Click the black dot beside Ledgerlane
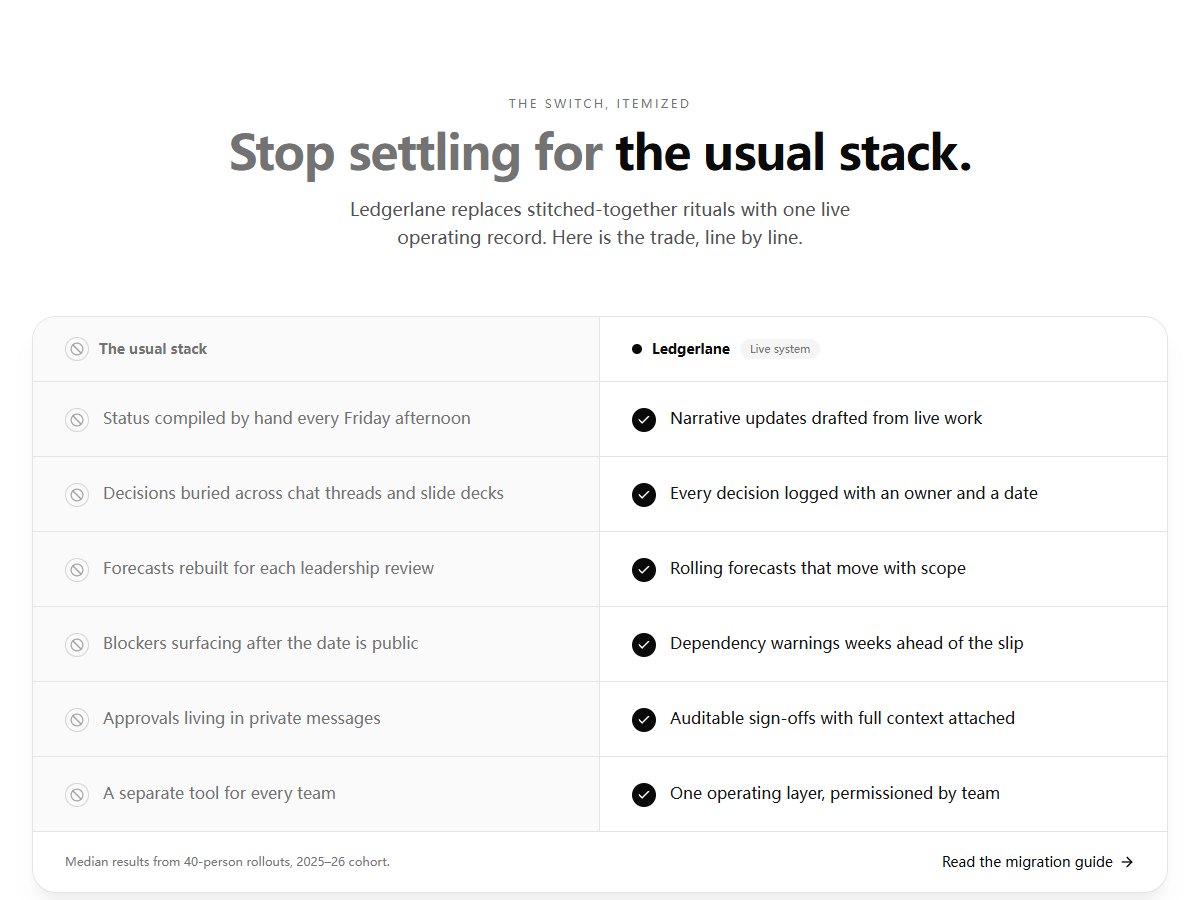This screenshot has height=900, width=1200. click(637, 349)
